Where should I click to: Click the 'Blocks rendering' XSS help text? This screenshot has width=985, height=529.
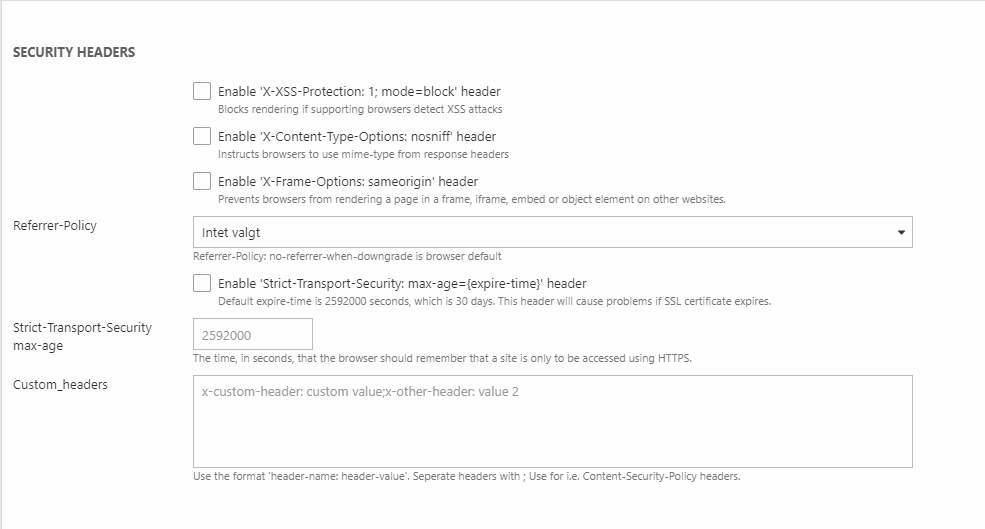pos(360,109)
